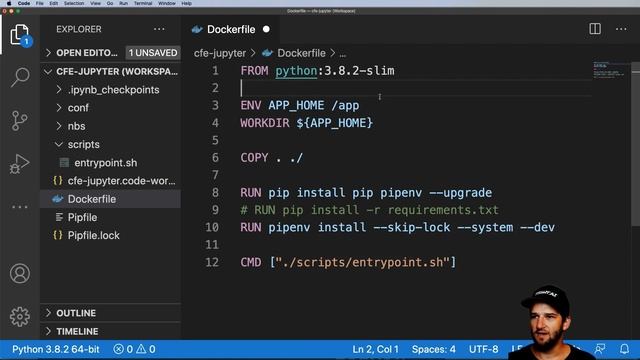Click the warnings count in status bar
This screenshot has height=360, width=640.
(146, 349)
